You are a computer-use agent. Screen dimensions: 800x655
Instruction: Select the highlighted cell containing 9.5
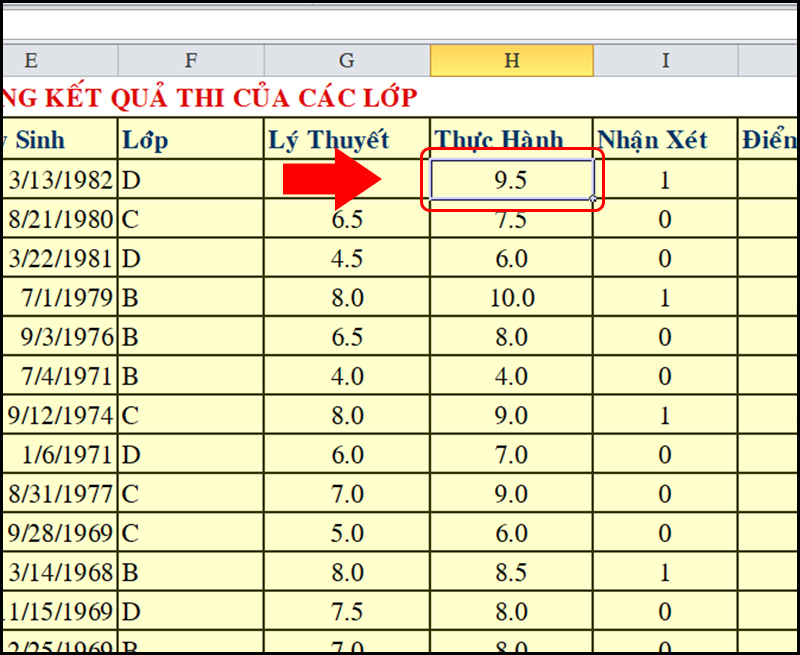[511, 181]
